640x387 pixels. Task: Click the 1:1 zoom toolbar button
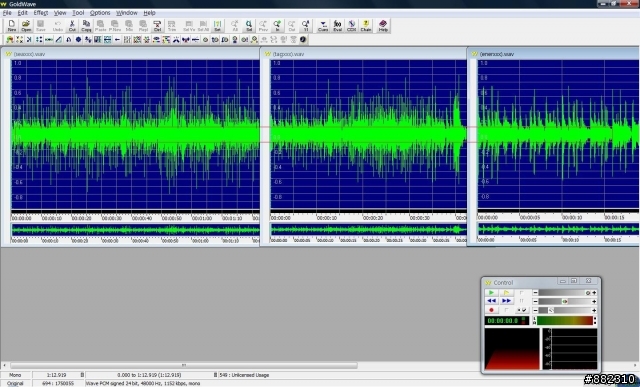pos(306,26)
